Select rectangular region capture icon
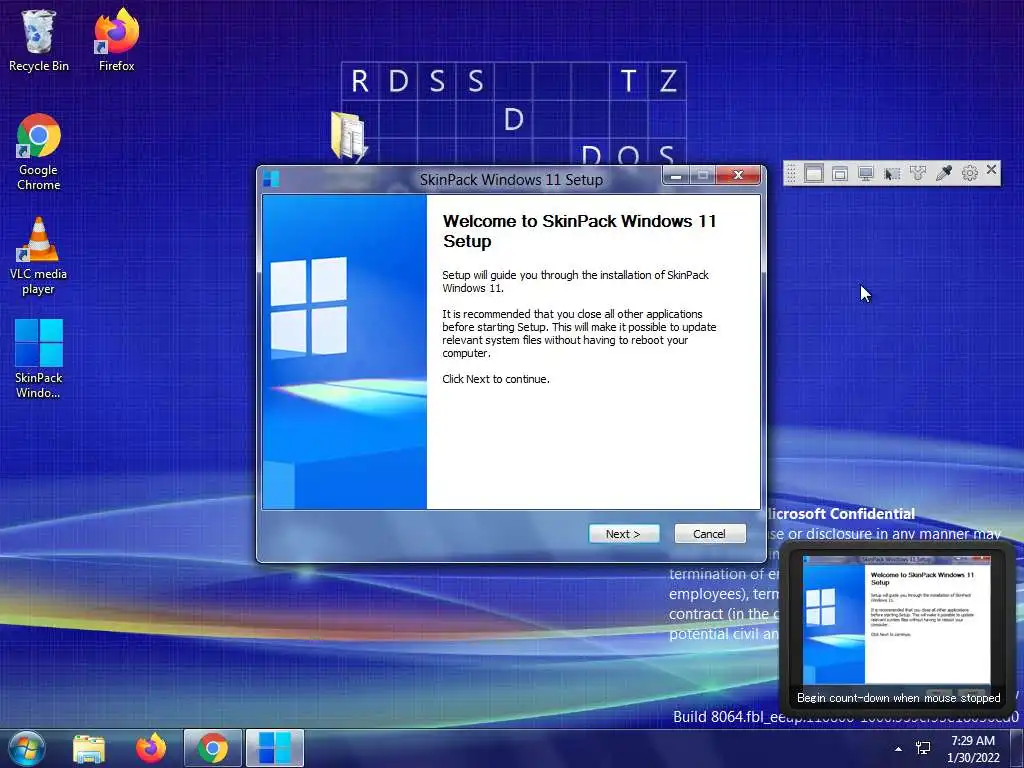This screenshot has width=1024, height=768. tap(892, 174)
